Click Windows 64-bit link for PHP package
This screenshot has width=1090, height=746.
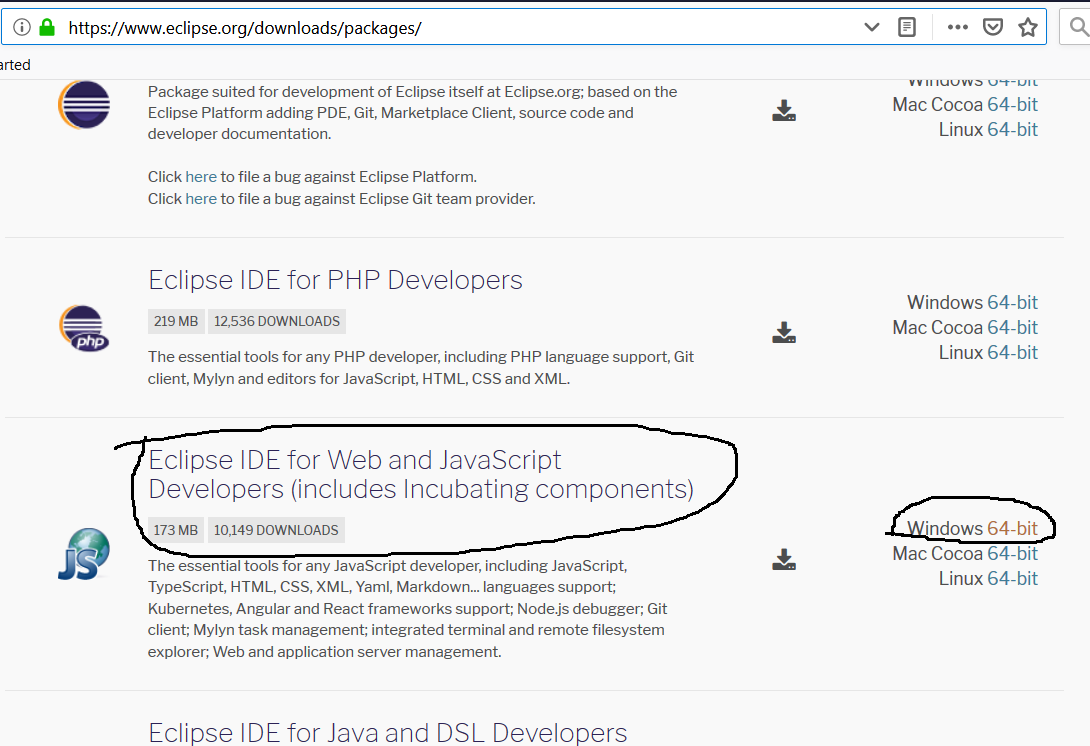click(1012, 302)
